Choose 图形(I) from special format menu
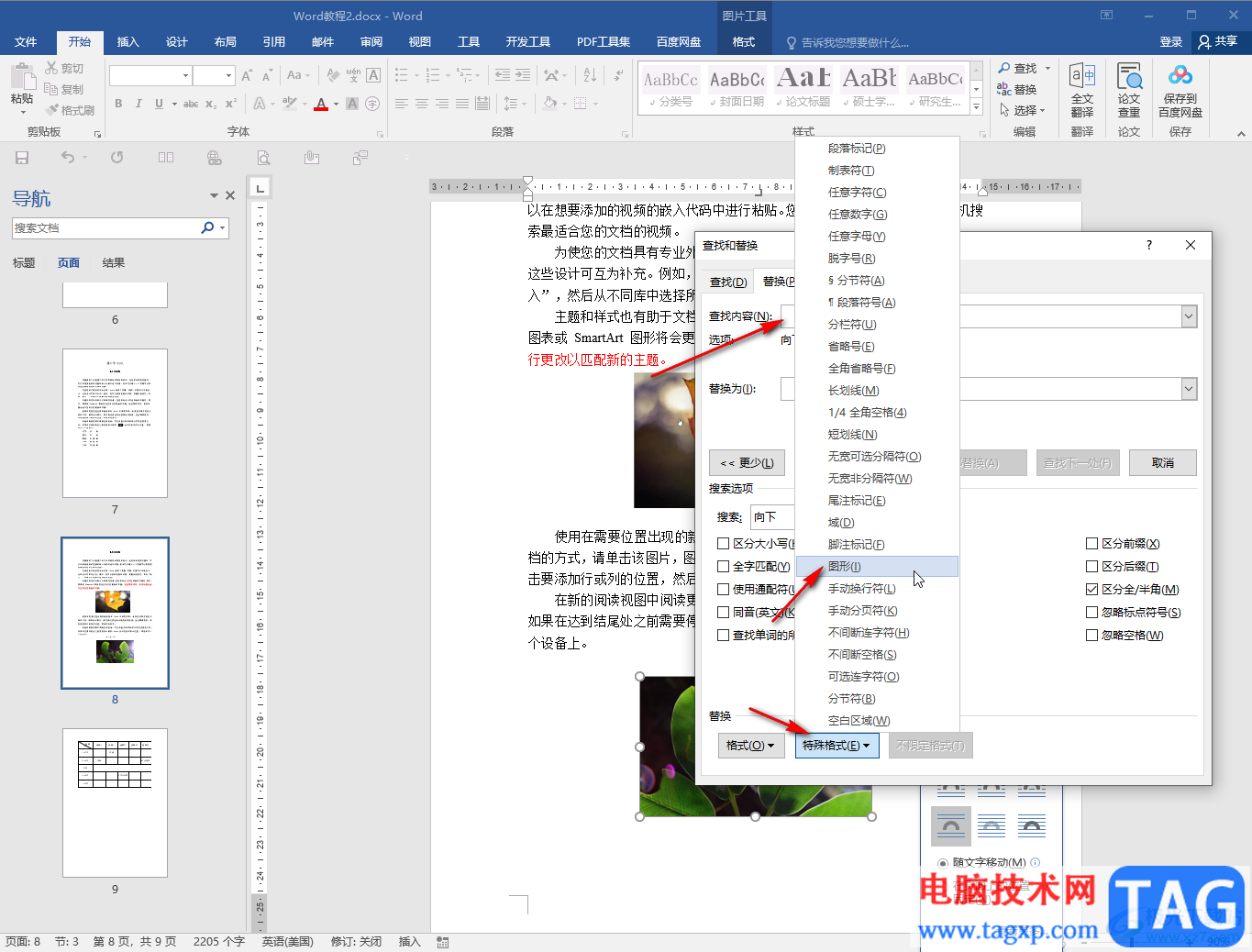 [877, 567]
